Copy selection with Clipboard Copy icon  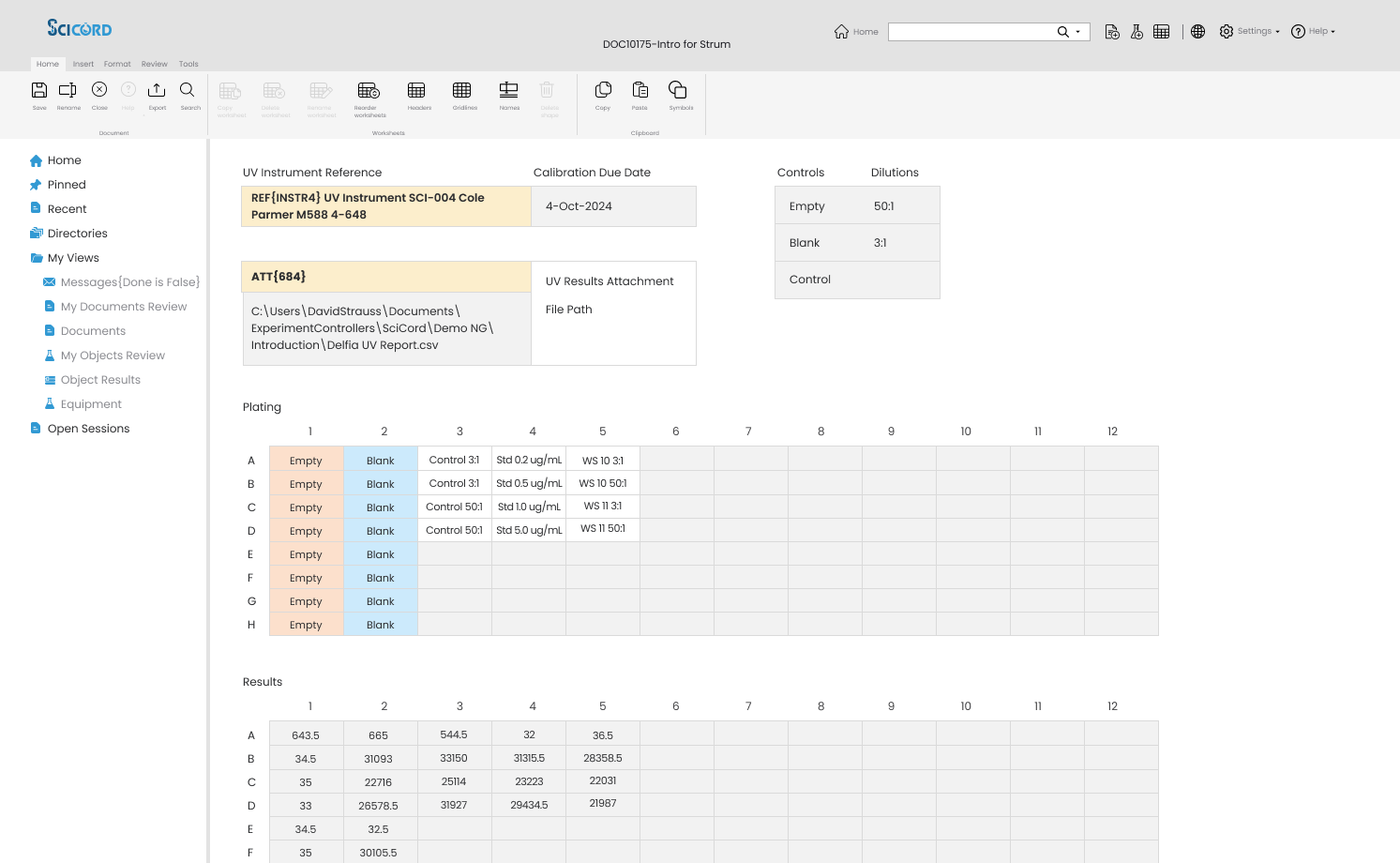tap(603, 89)
